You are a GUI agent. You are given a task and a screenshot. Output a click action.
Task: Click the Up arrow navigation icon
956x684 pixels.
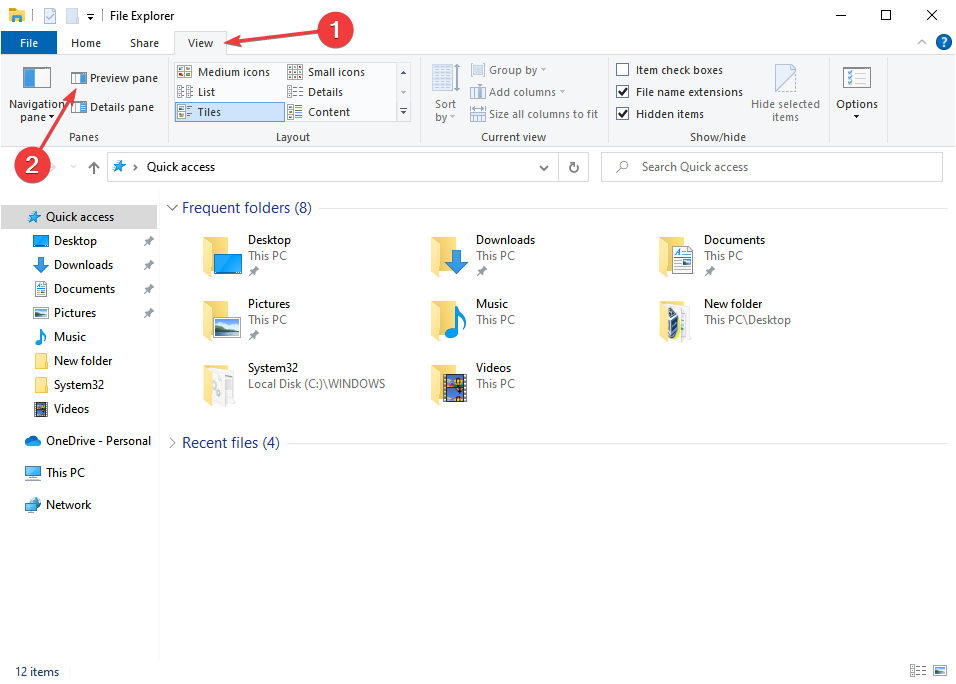pyautogui.click(x=94, y=168)
